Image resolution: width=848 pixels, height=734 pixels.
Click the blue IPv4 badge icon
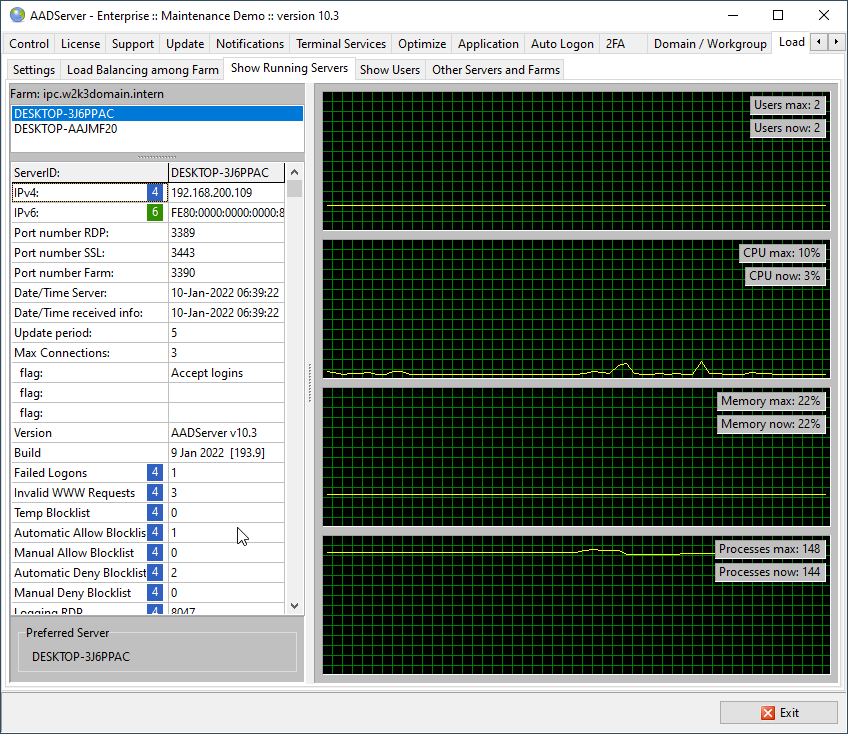pyautogui.click(x=155, y=193)
